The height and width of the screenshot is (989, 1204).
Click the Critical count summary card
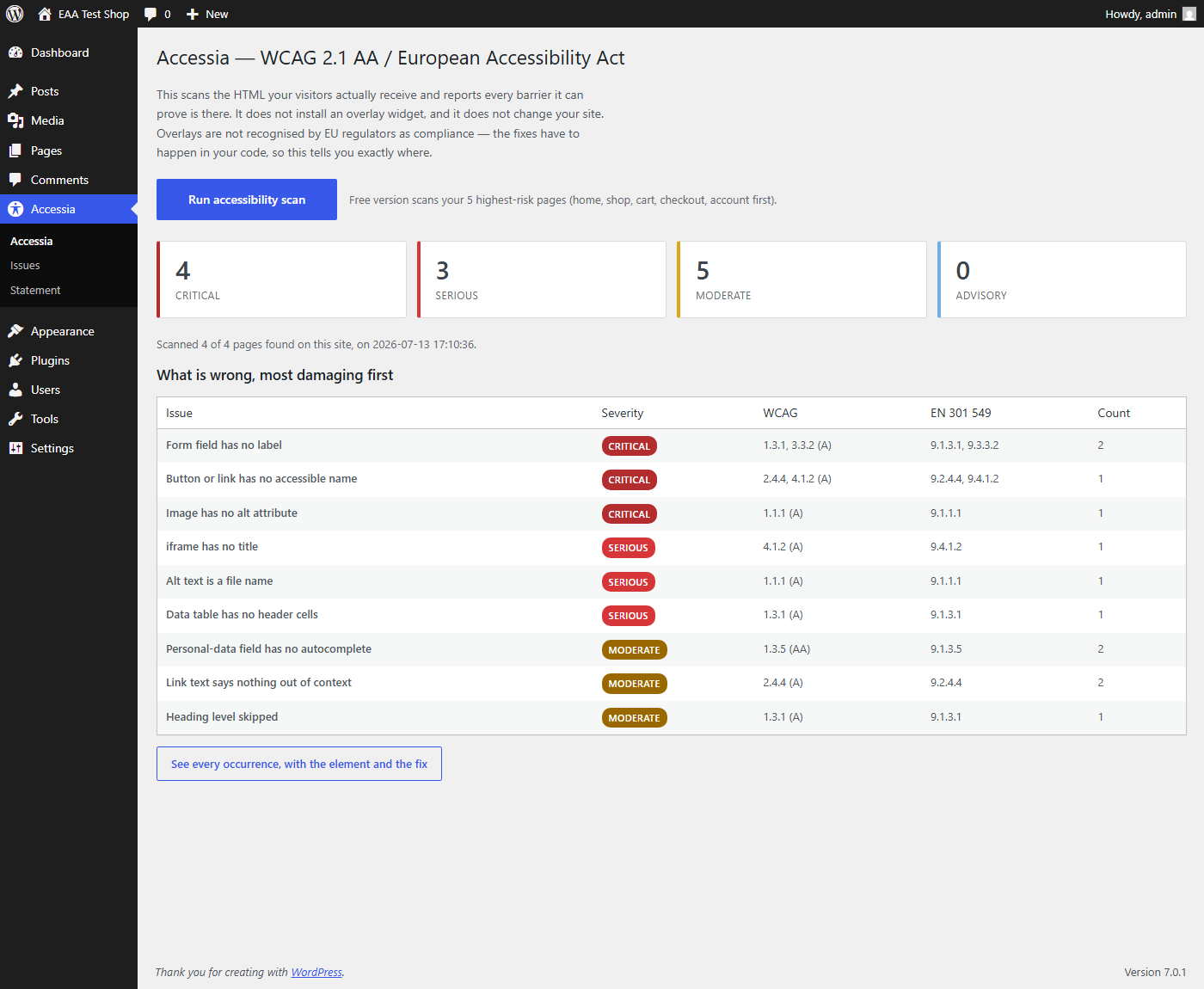[281, 279]
